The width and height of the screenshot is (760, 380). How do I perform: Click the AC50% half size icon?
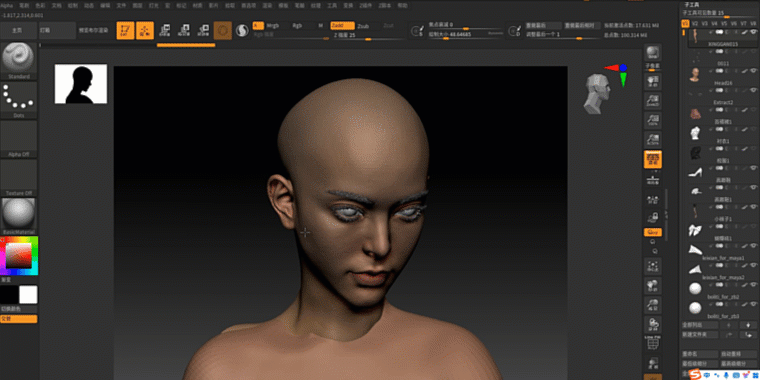[x=652, y=140]
